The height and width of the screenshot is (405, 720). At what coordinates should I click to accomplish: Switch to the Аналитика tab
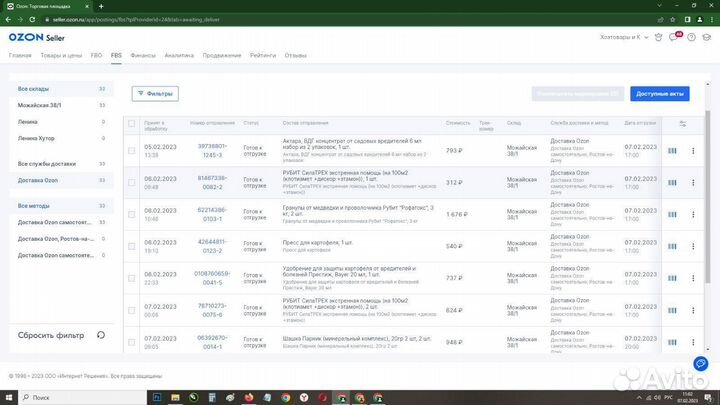click(x=179, y=55)
